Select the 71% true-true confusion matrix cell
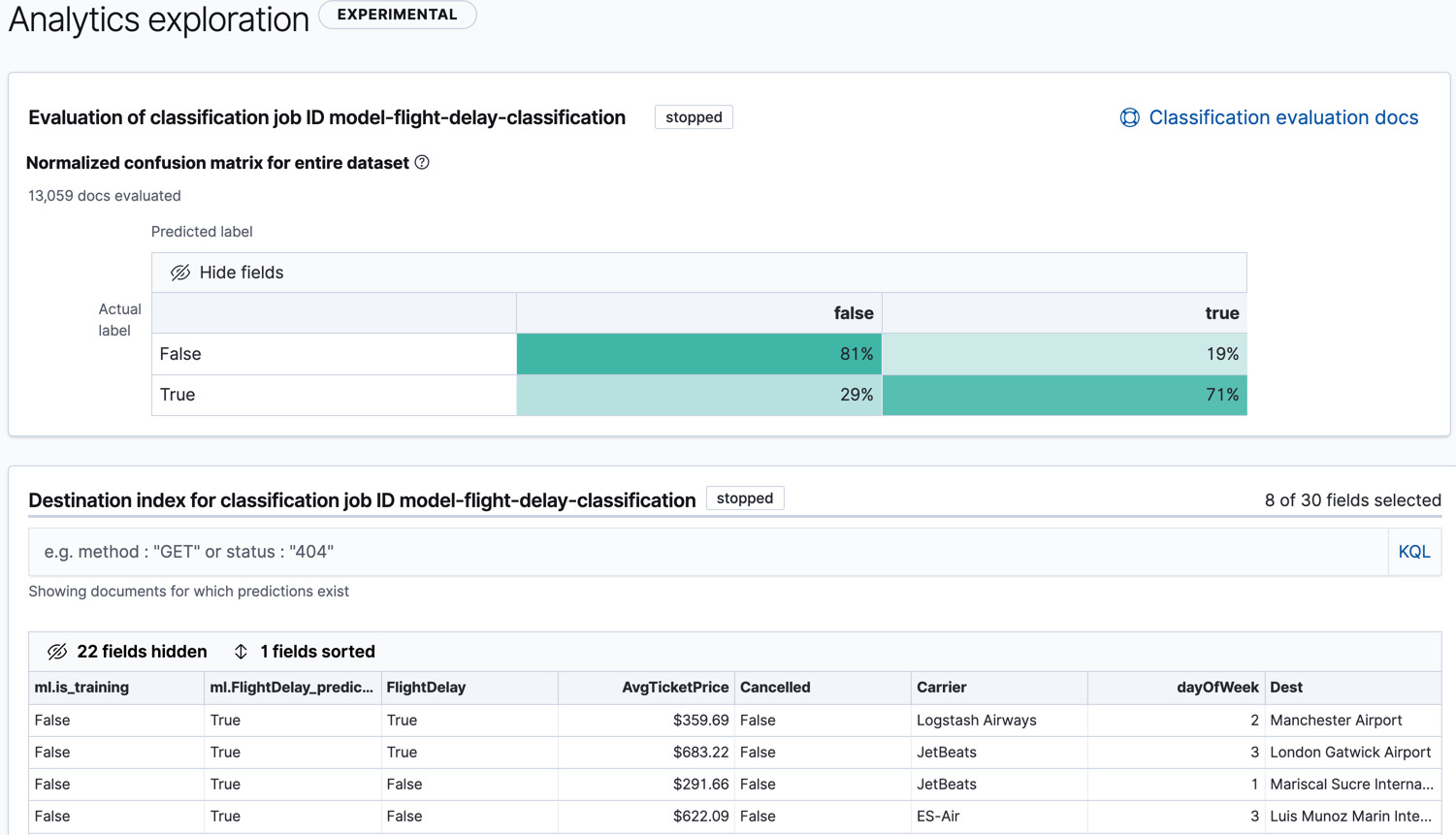This screenshot has height=835, width=1456. click(1064, 395)
